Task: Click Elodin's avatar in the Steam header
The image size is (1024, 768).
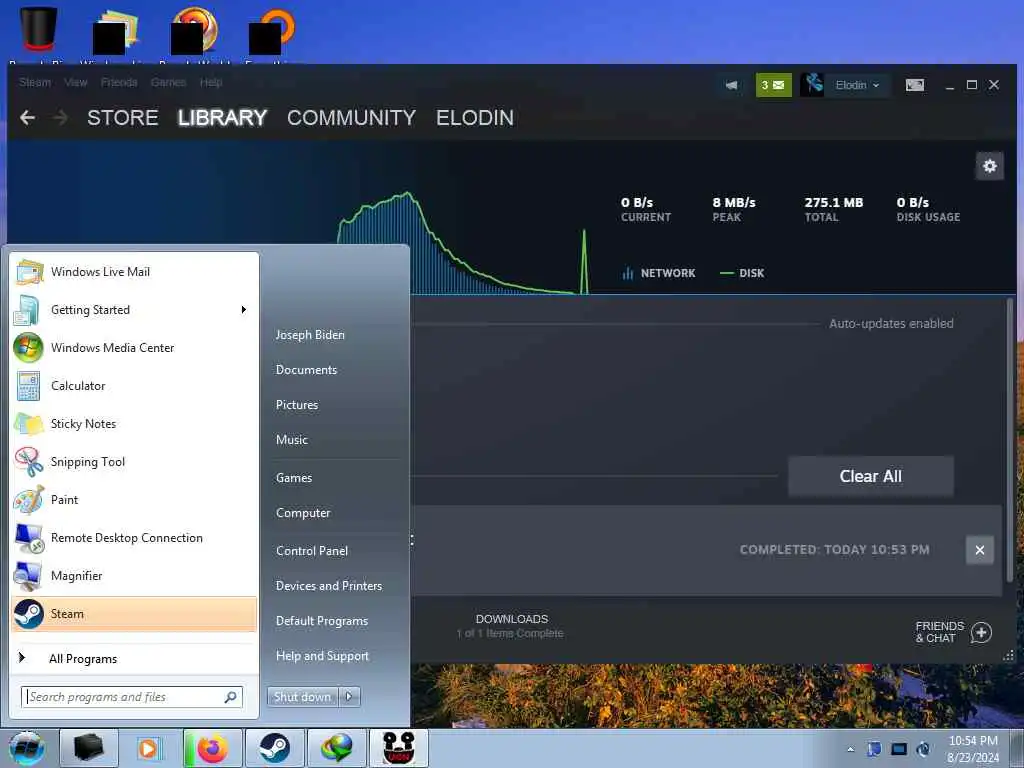Action: [812, 85]
